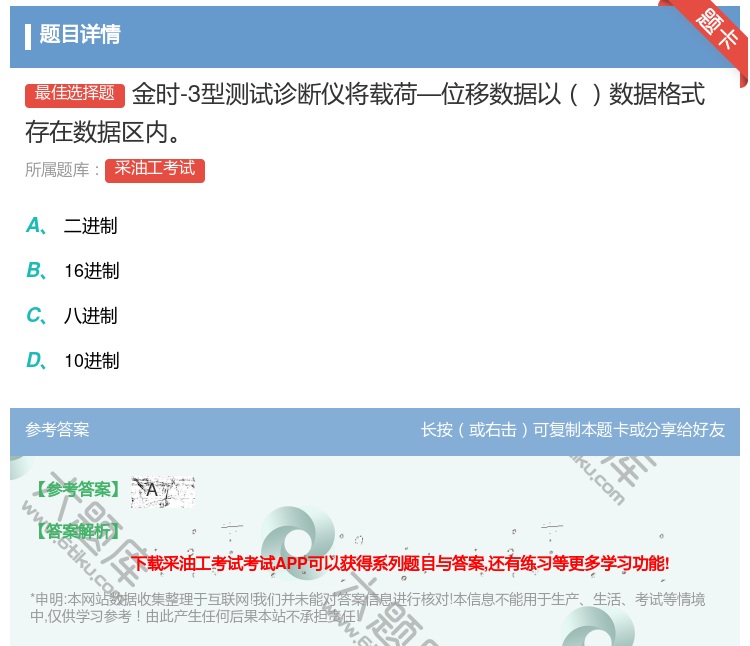Click the 申明 disclaimer text
750x646 pixels.
pyautogui.click(x=367, y=607)
